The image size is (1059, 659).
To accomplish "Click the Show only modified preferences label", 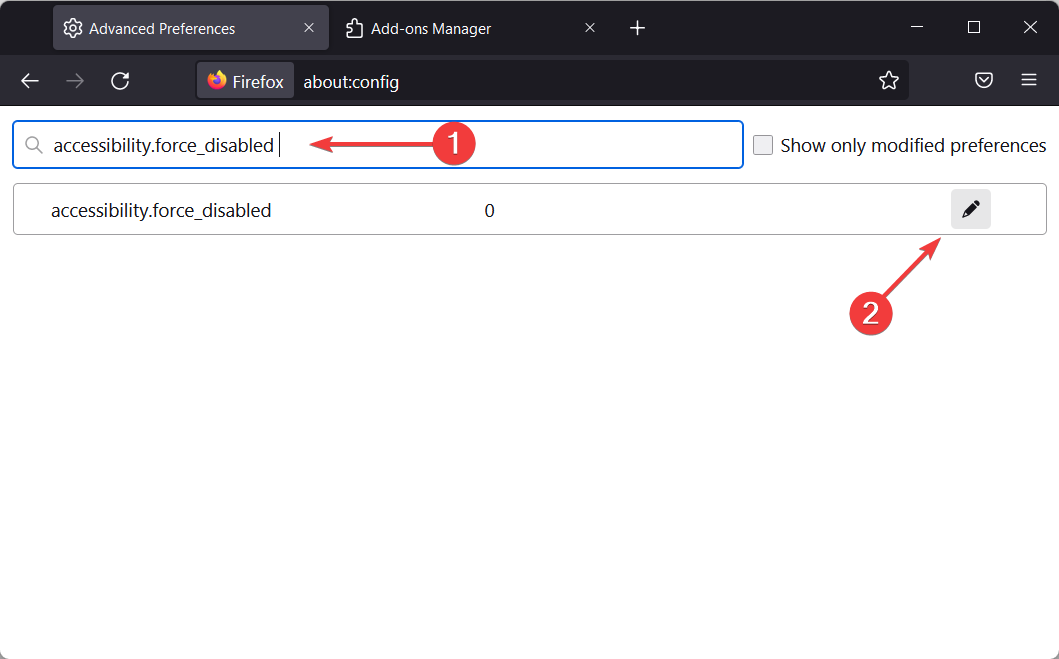I will pos(913,146).
